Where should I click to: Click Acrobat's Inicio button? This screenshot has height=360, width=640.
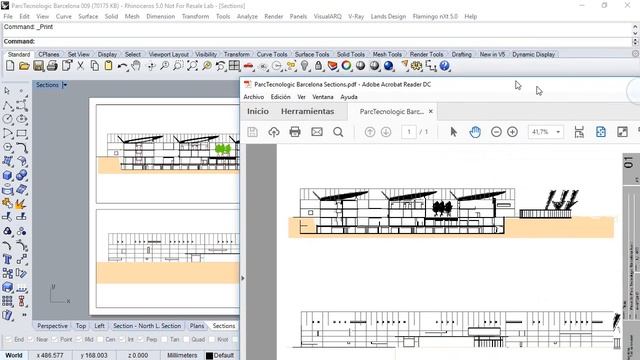tap(258, 111)
